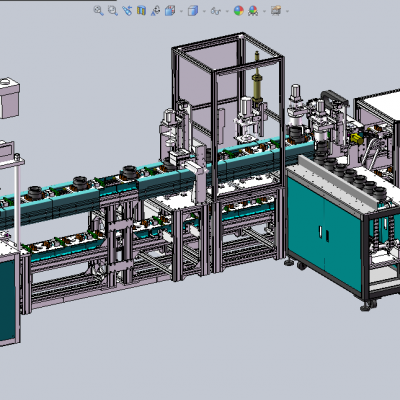Select the front corner caster wheel of teal cabinet

tap(368, 305)
